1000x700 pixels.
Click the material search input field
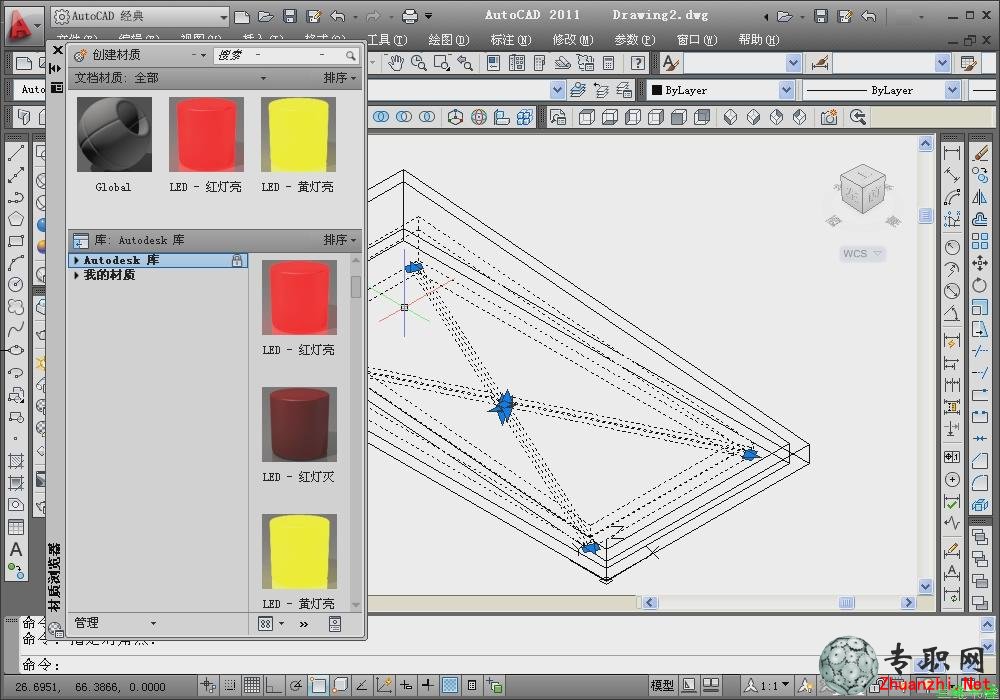click(286, 55)
